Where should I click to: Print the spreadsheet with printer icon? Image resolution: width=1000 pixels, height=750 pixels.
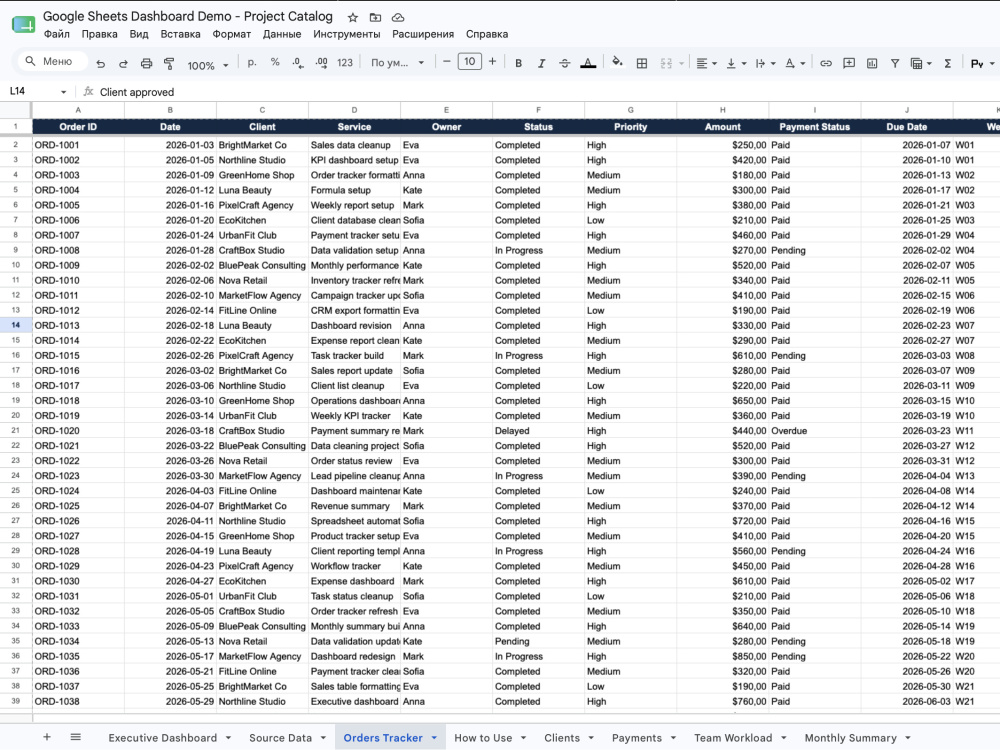tap(146, 63)
